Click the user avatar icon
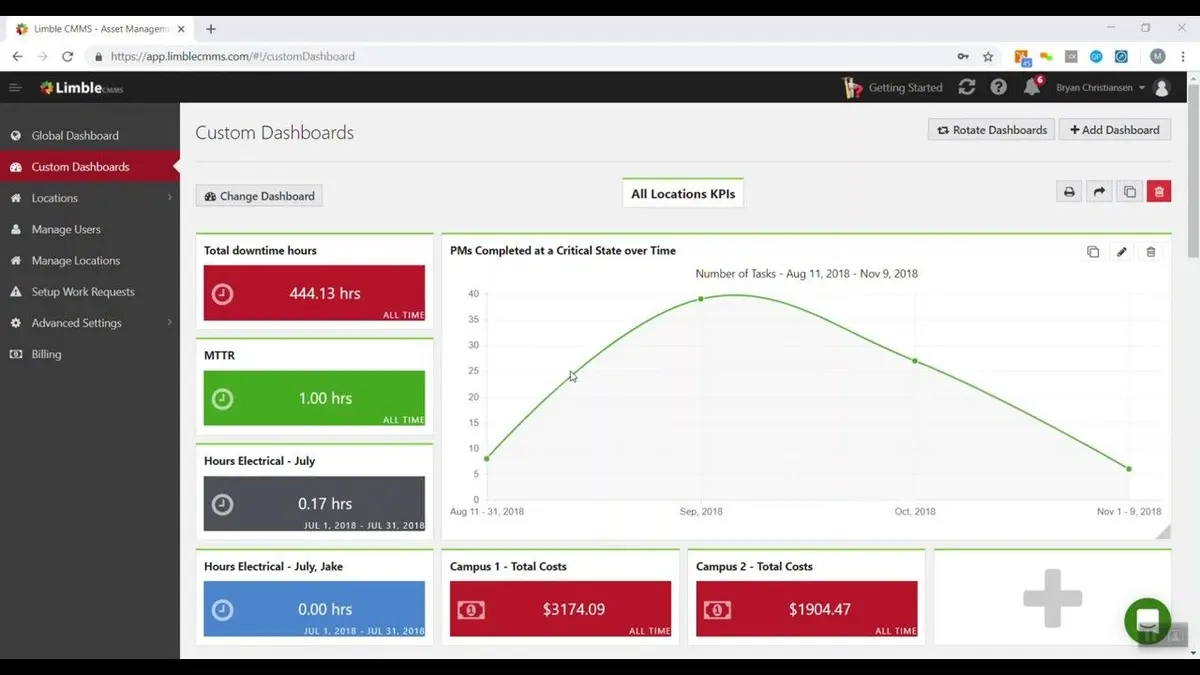1200x675 pixels. click(1162, 88)
